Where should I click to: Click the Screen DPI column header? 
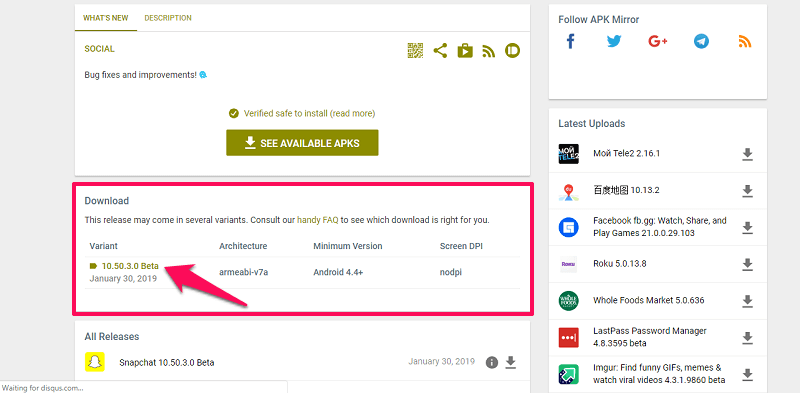[x=461, y=246]
